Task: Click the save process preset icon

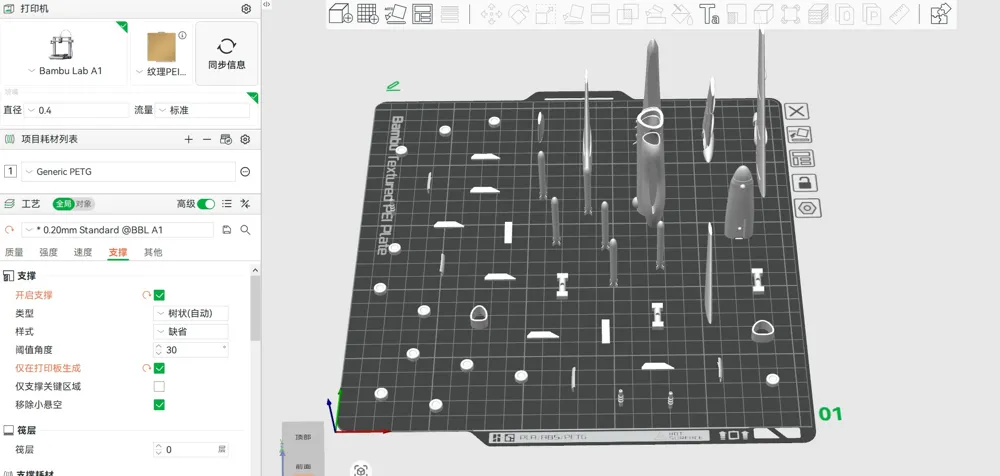Action: (226, 230)
